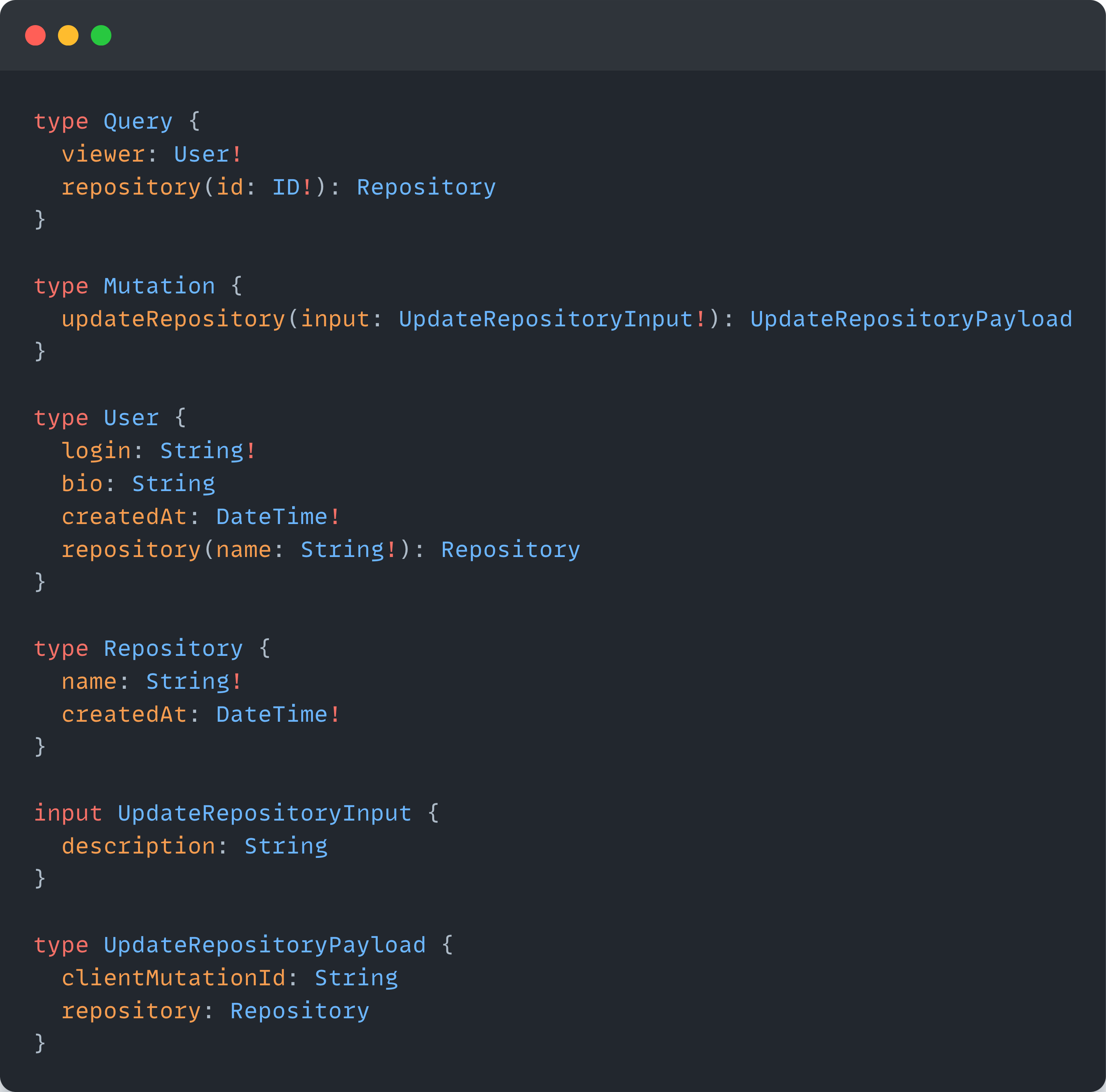
Task: Click 'createdAt' in the Repository type
Action: coord(124,715)
